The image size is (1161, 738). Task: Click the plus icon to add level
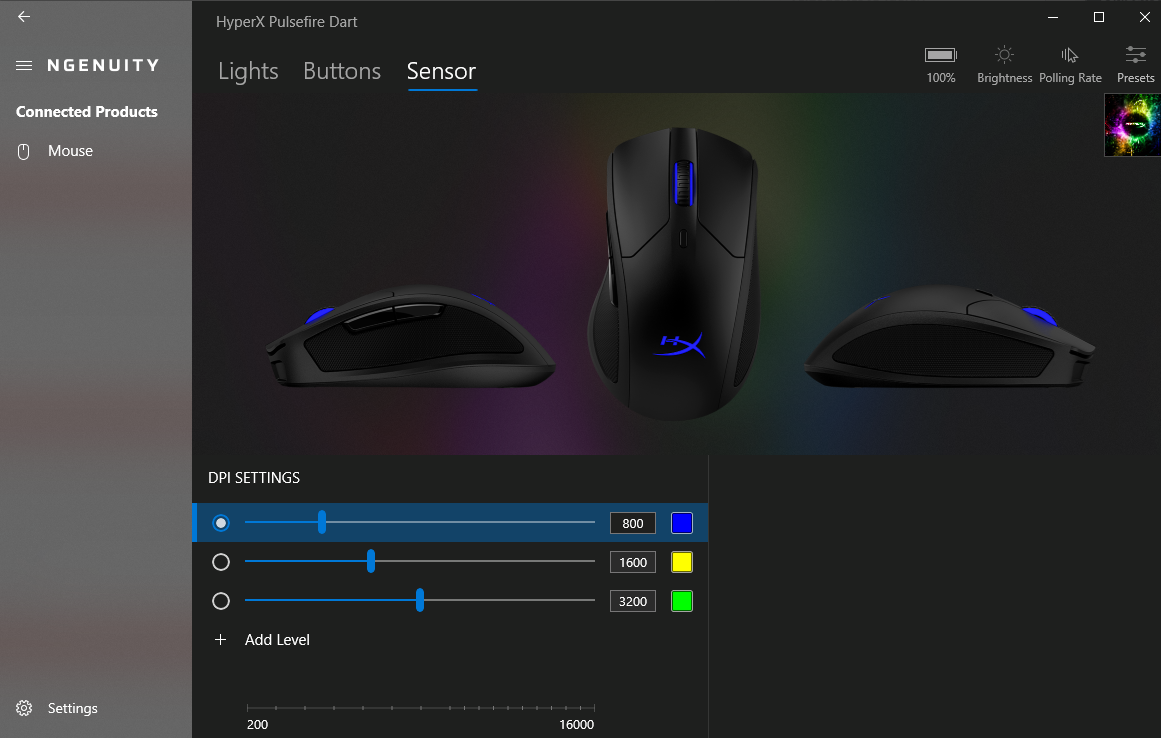click(221, 640)
